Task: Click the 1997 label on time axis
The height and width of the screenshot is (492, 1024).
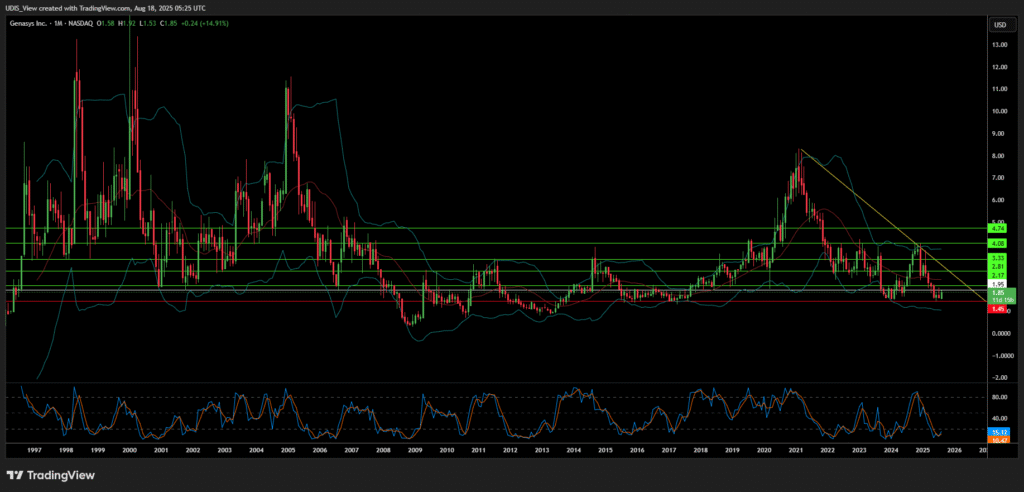Action: [34, 451]
